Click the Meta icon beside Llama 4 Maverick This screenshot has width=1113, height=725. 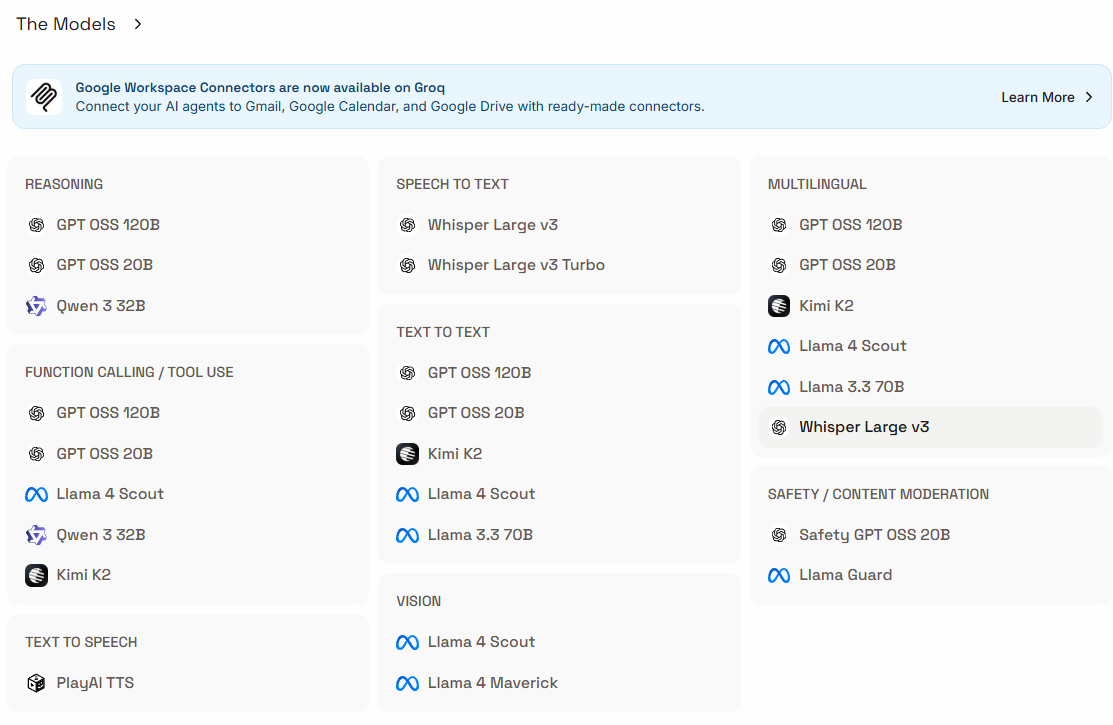tap(407, 683)
